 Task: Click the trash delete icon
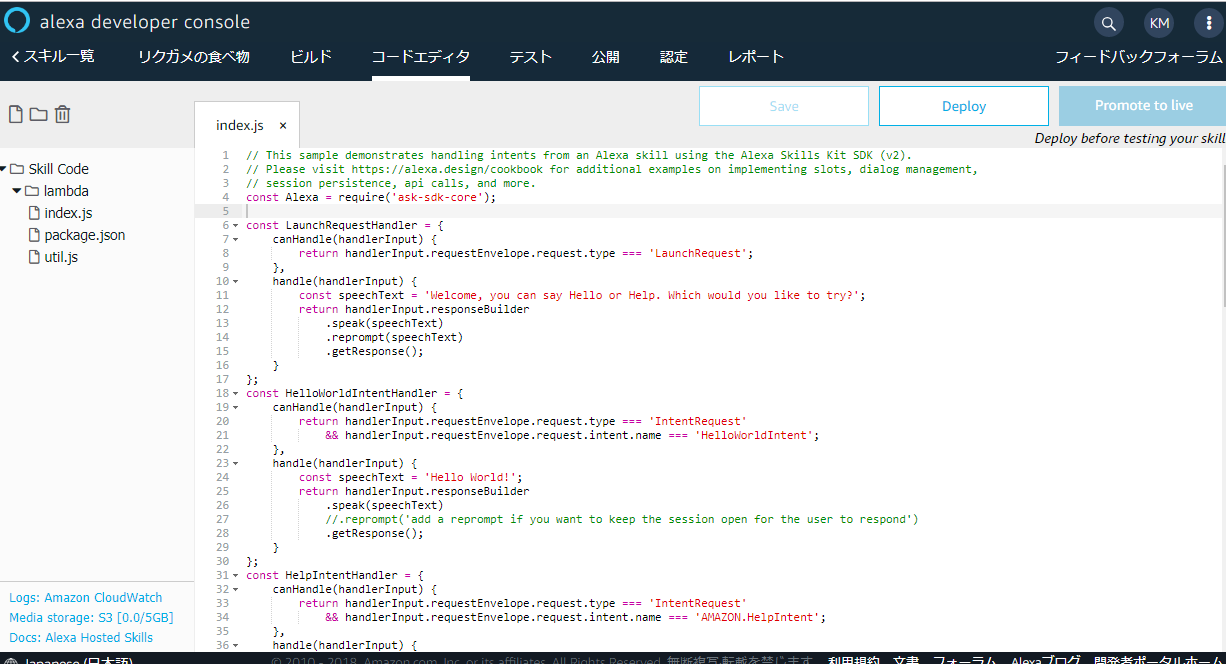point(62,115)
